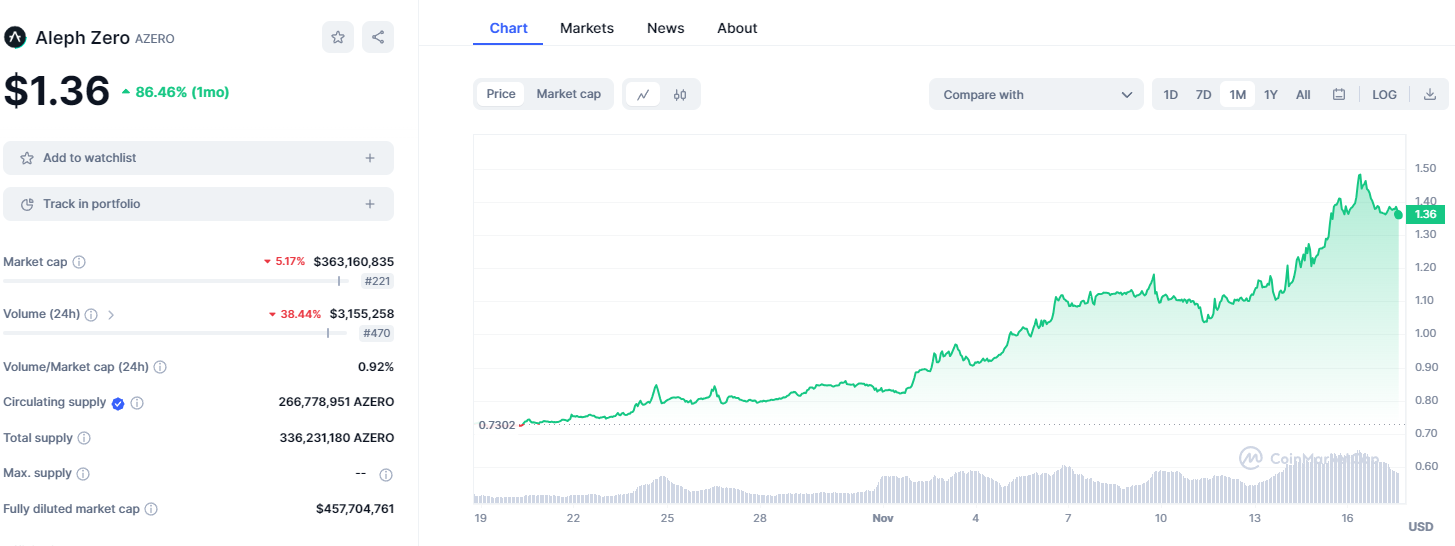The image size is (1455, 546).
Task: Click the 38.44% volume change
Action: [x=300, y=314]
